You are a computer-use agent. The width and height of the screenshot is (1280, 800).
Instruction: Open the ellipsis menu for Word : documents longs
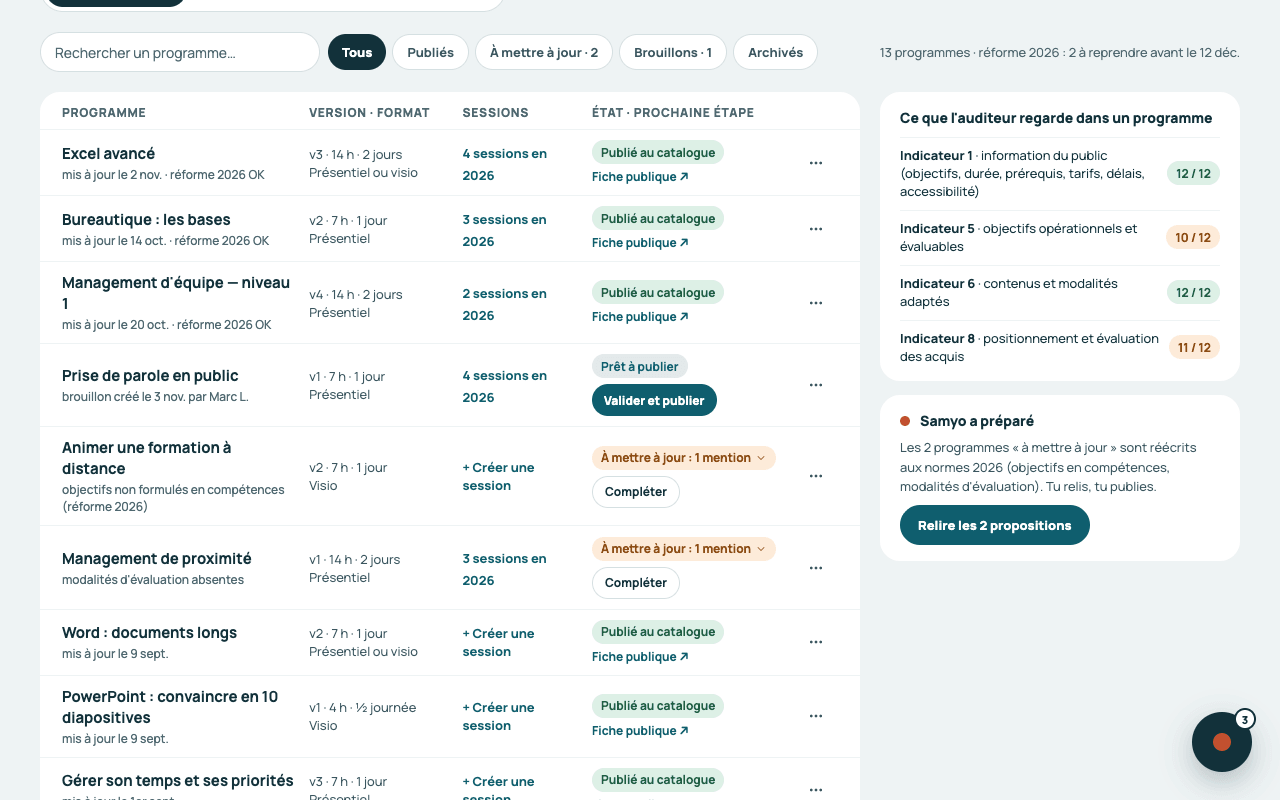click(x=816, y=642)
